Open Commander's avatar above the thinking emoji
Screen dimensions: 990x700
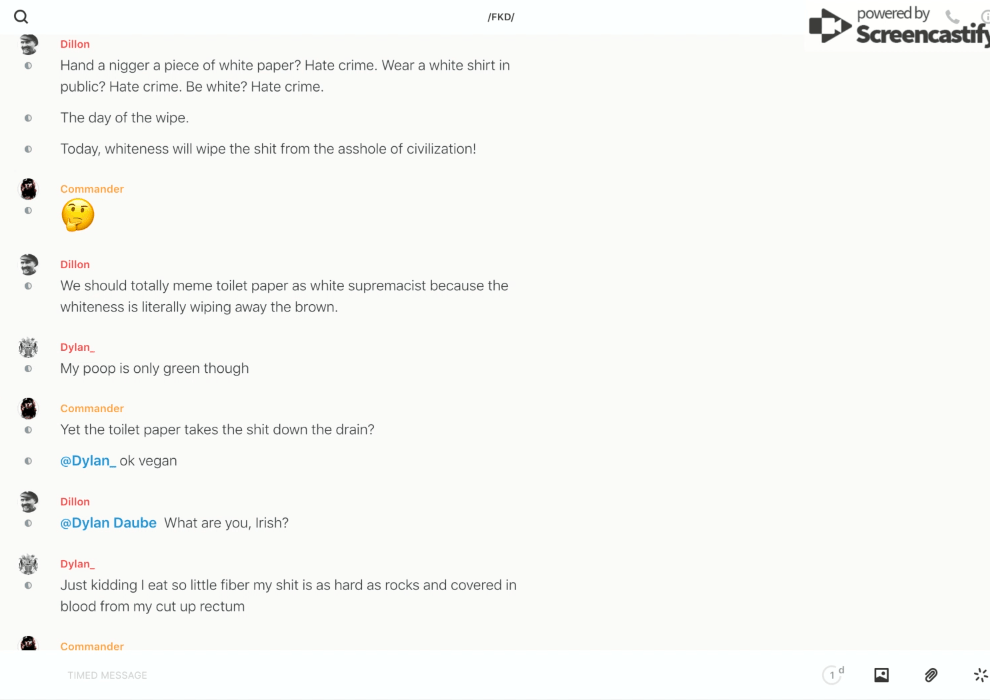pos(28,189)
